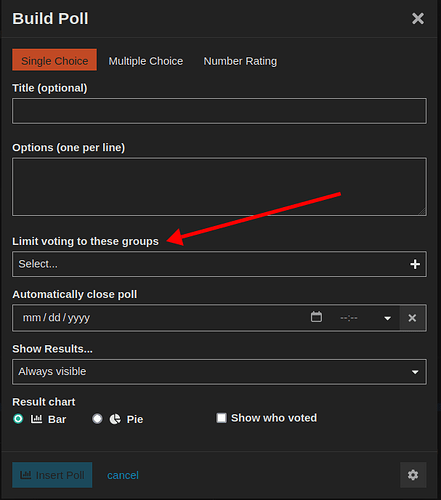Click the pie chart icon
Screen dimensions: 441x500
point(115,419)
